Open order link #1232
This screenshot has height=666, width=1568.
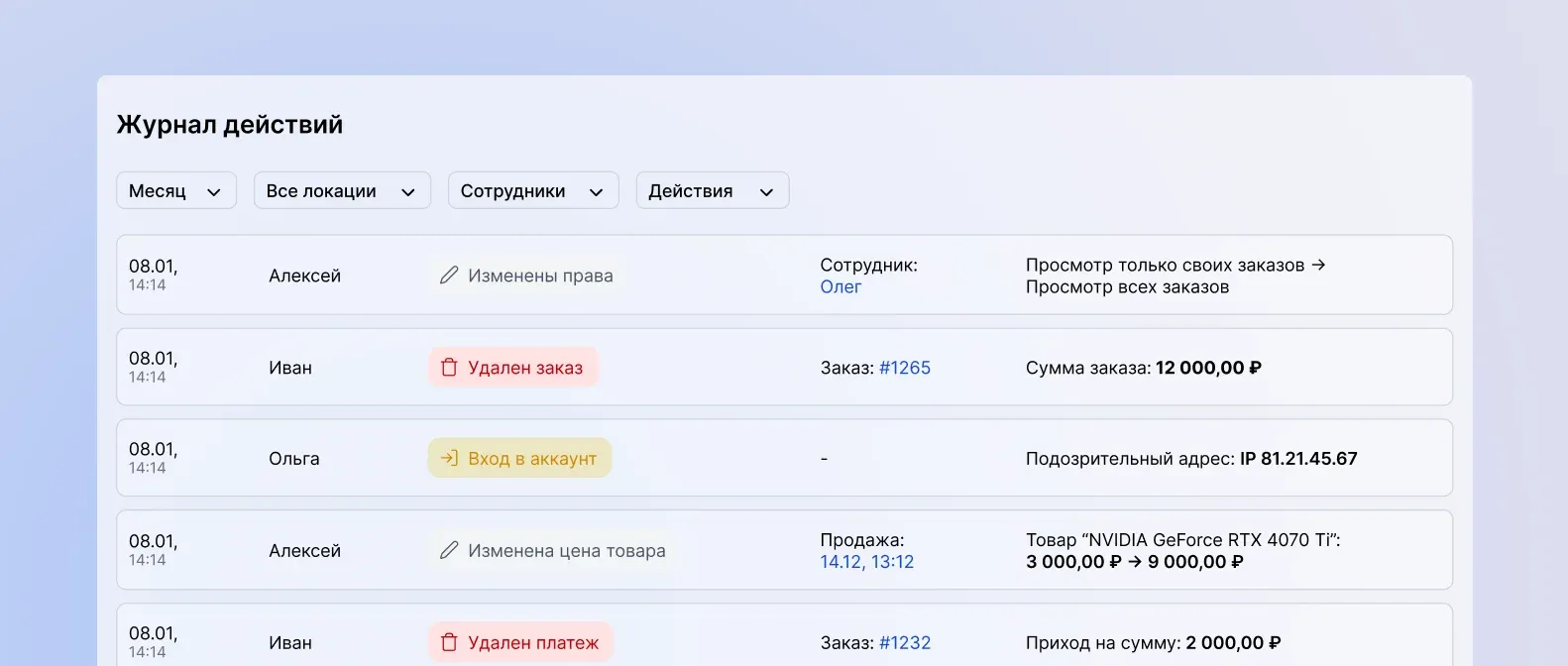tap(905, 643)
